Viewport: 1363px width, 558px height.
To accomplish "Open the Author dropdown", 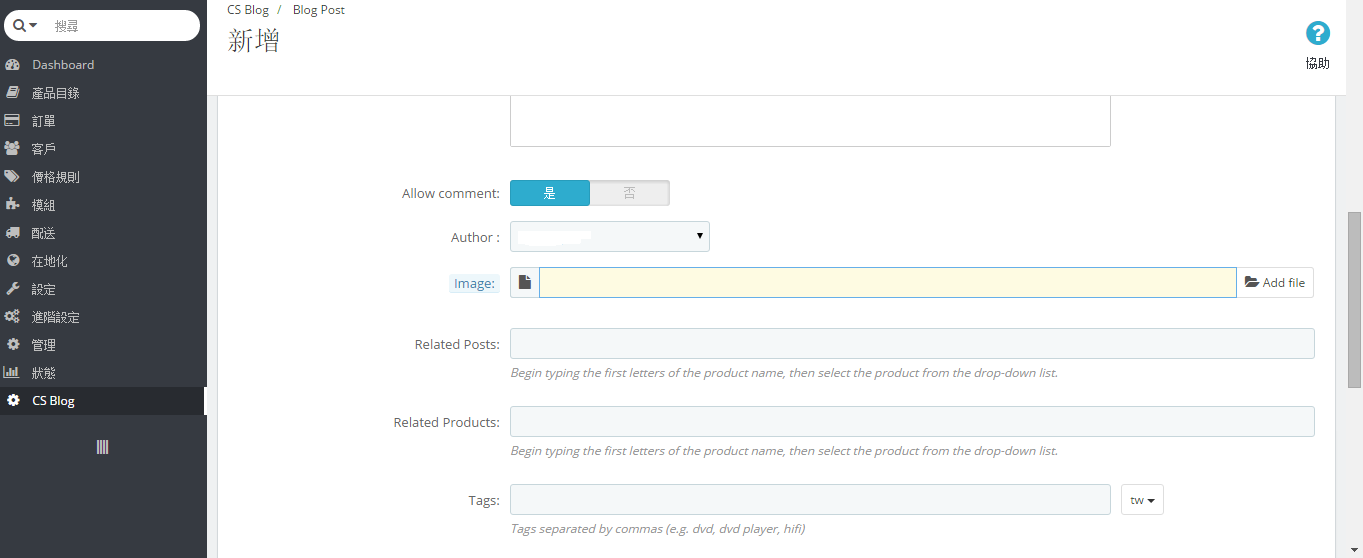I will pos(609,237).
